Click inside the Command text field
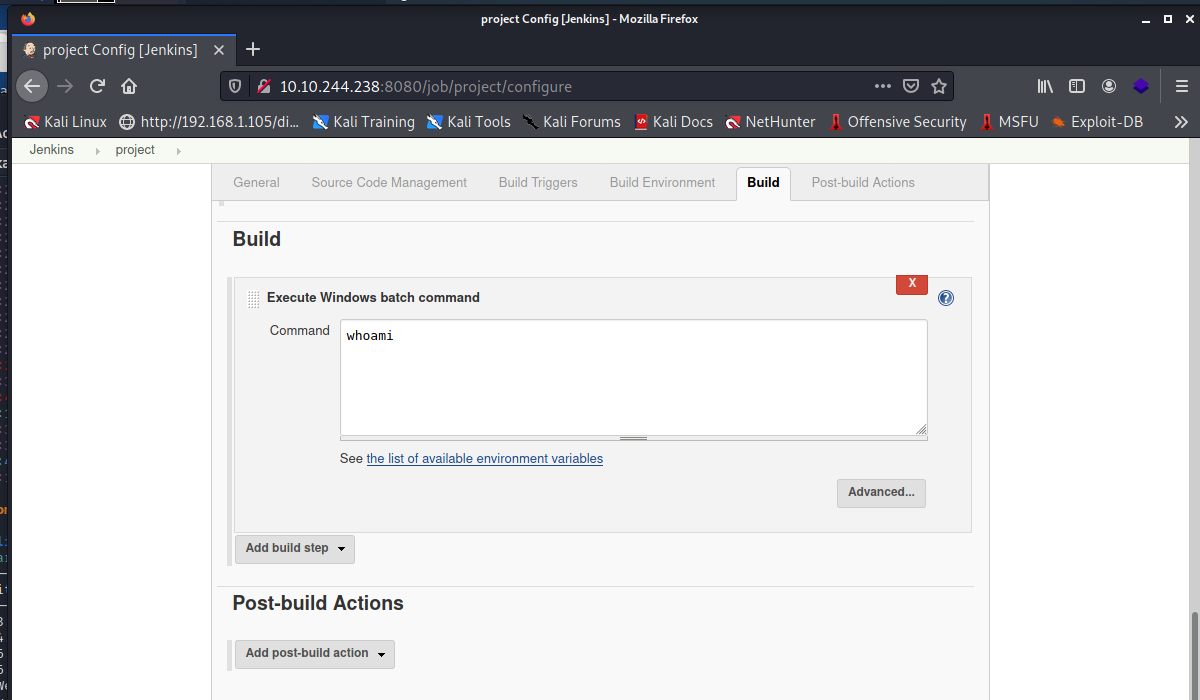 pyautogui.click(x=633, y=378)
